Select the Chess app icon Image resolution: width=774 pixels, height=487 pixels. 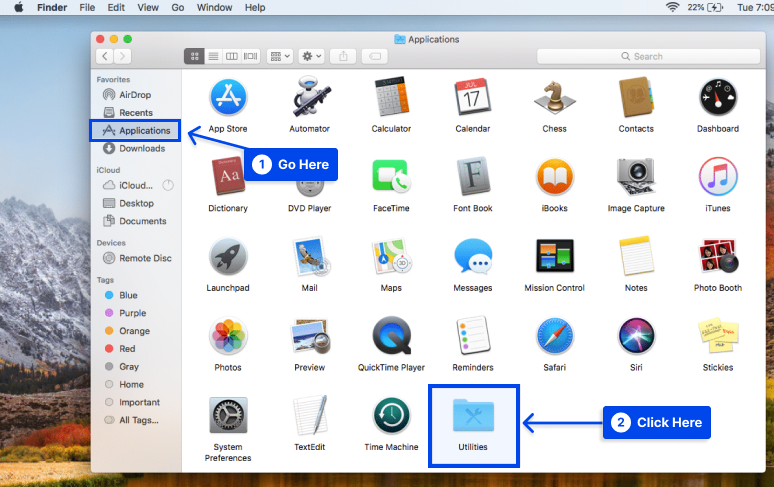coord(554,97)
